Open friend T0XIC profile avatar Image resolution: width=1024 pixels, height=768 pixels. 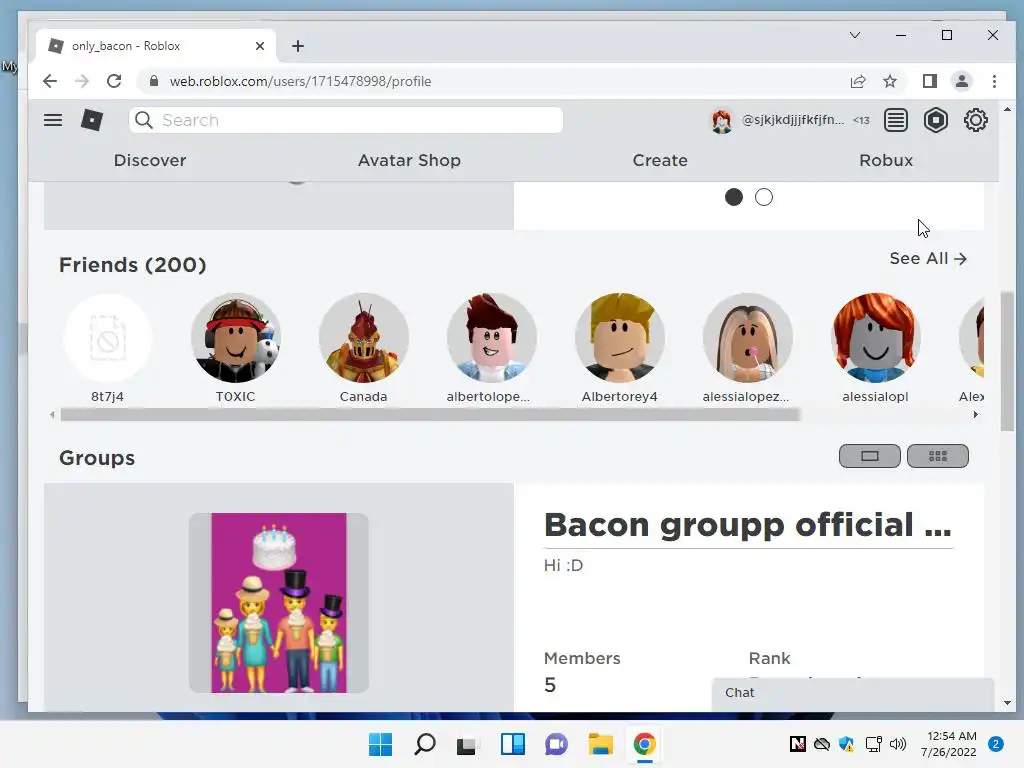coord(236,338)
